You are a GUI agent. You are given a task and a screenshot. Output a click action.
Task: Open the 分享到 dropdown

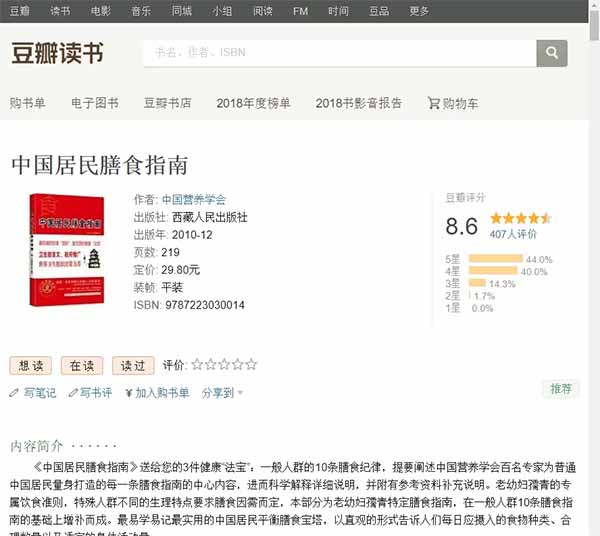(222, 393)
